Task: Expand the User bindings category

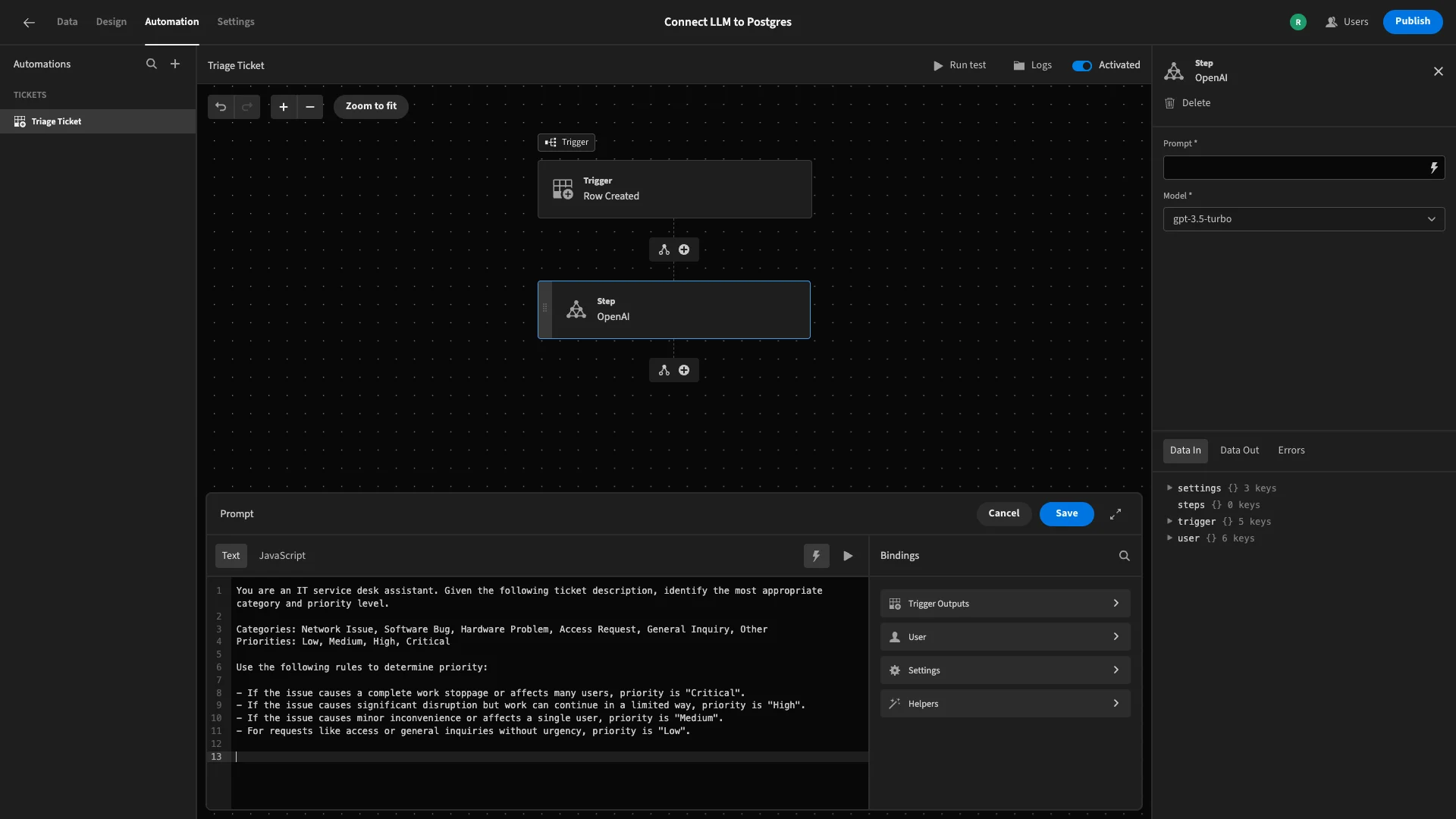Action: 1006,637
